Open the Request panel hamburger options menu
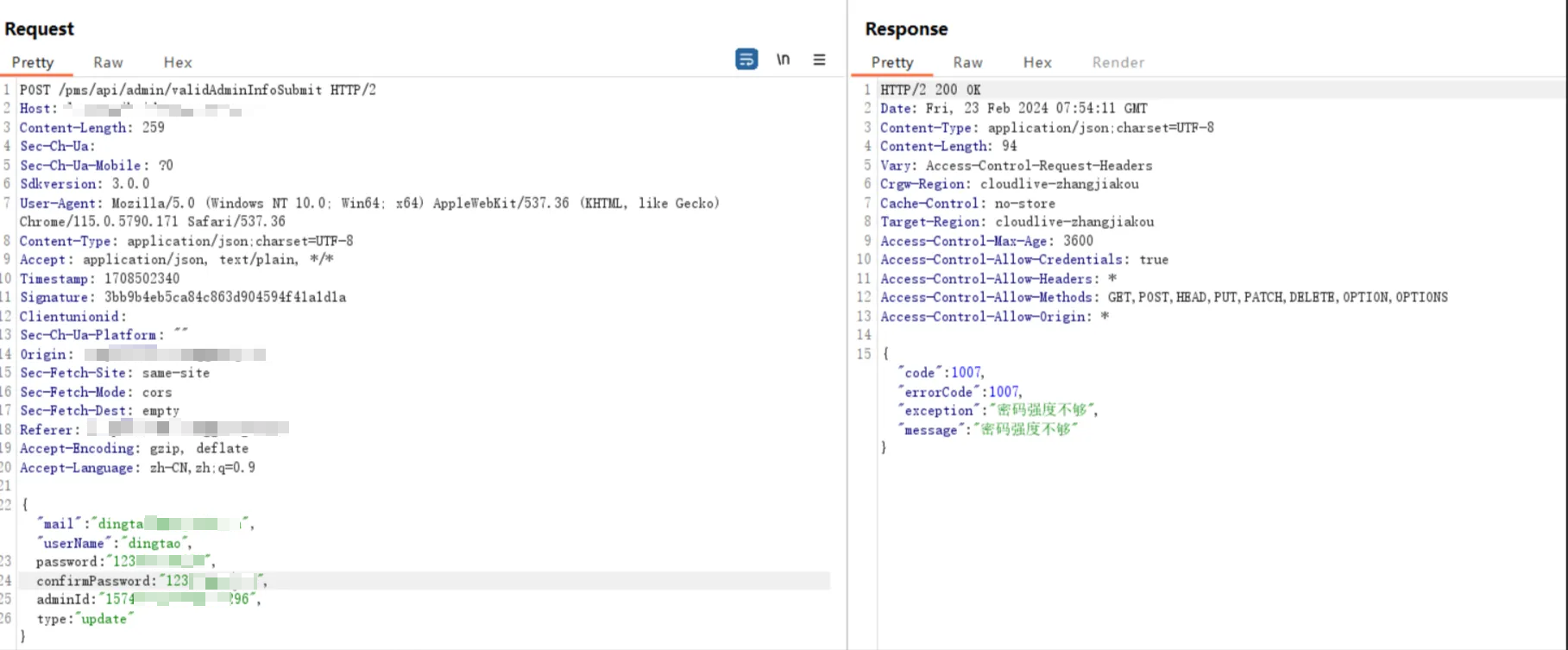This screenshot has height=650, width=1568. [x=819, y=60]
